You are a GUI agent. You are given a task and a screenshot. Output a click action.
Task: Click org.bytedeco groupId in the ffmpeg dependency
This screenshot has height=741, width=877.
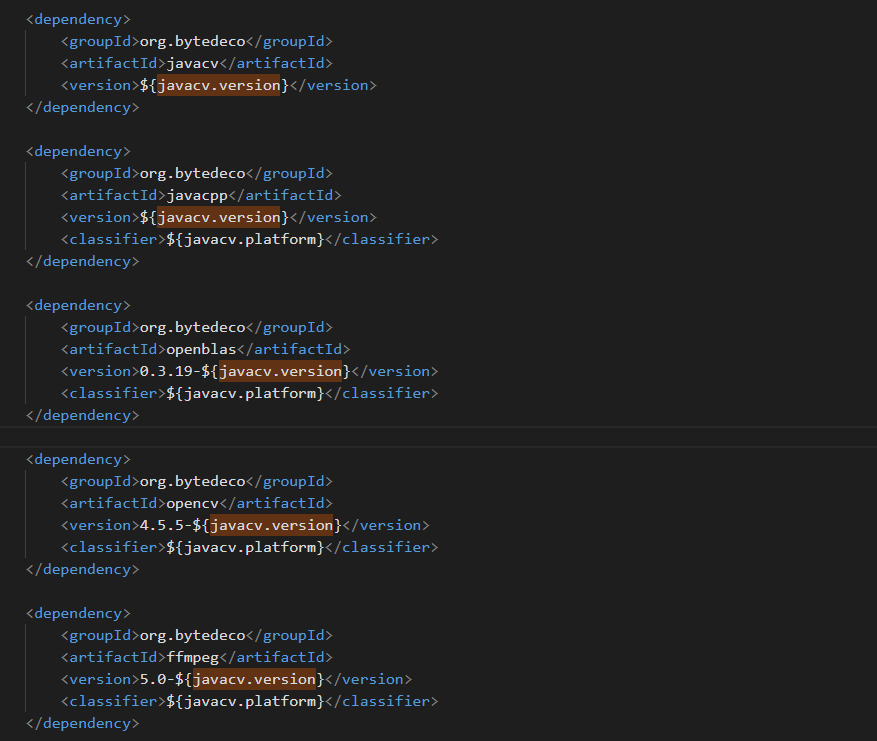coord(192,635)
